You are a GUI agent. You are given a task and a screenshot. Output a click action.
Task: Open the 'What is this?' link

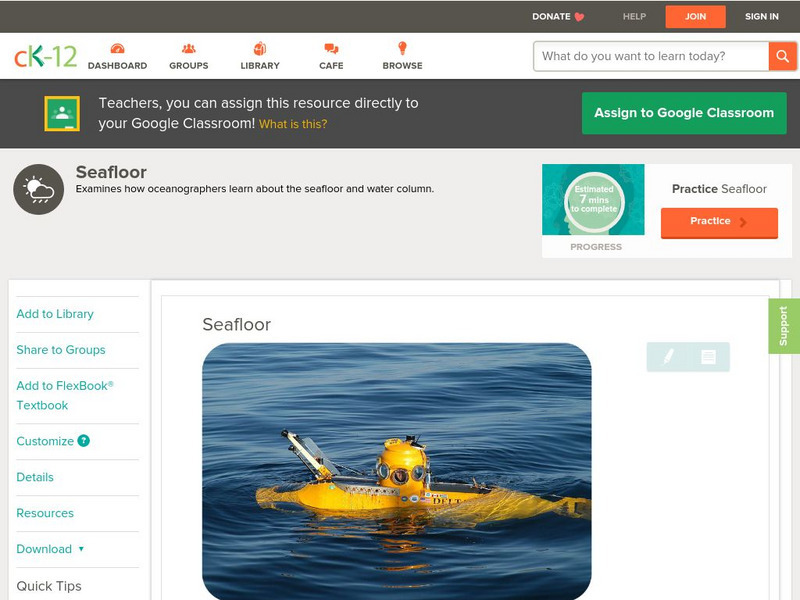(x=293, y=124)
